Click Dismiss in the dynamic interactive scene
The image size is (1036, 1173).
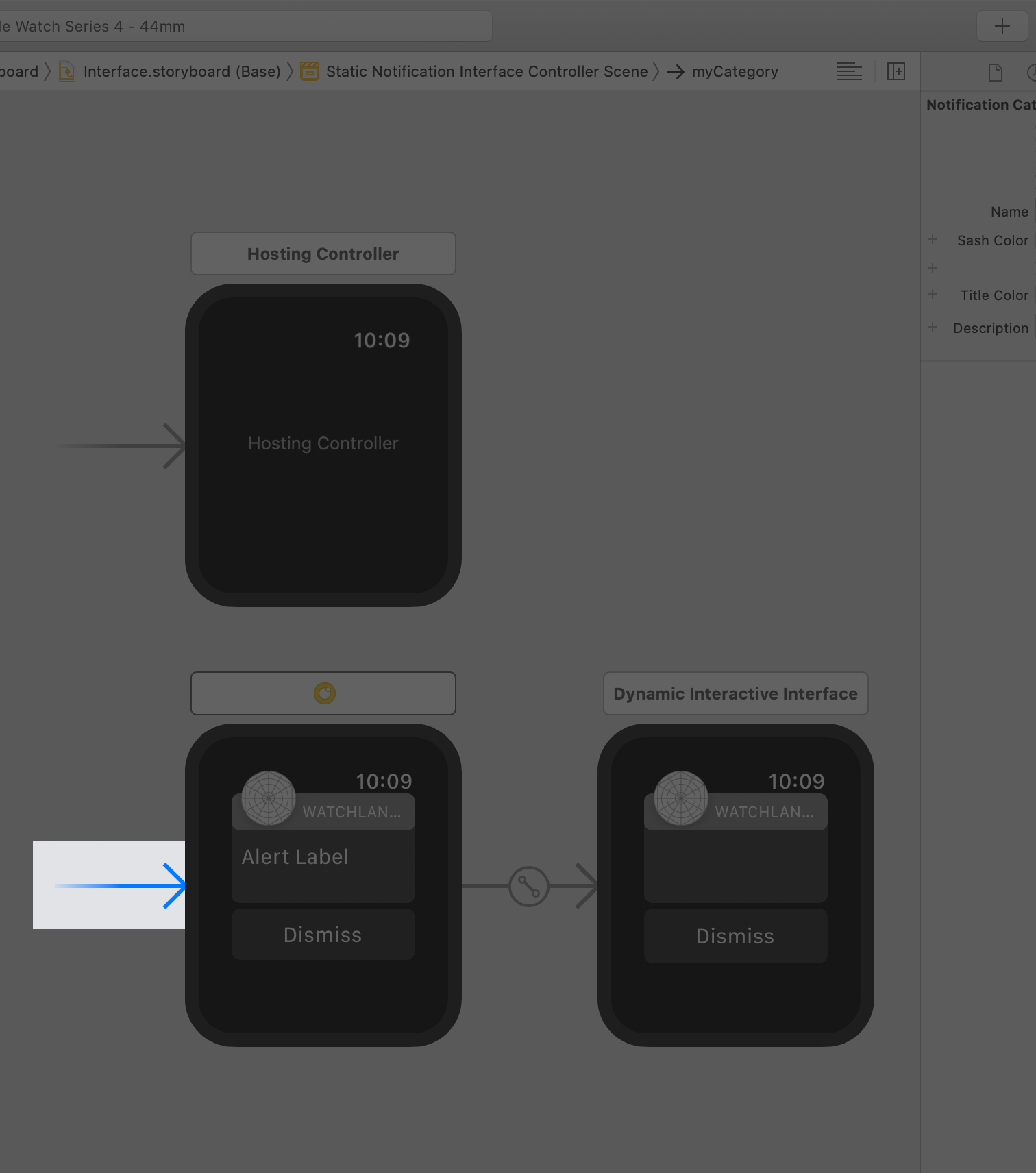coord(736,936)
